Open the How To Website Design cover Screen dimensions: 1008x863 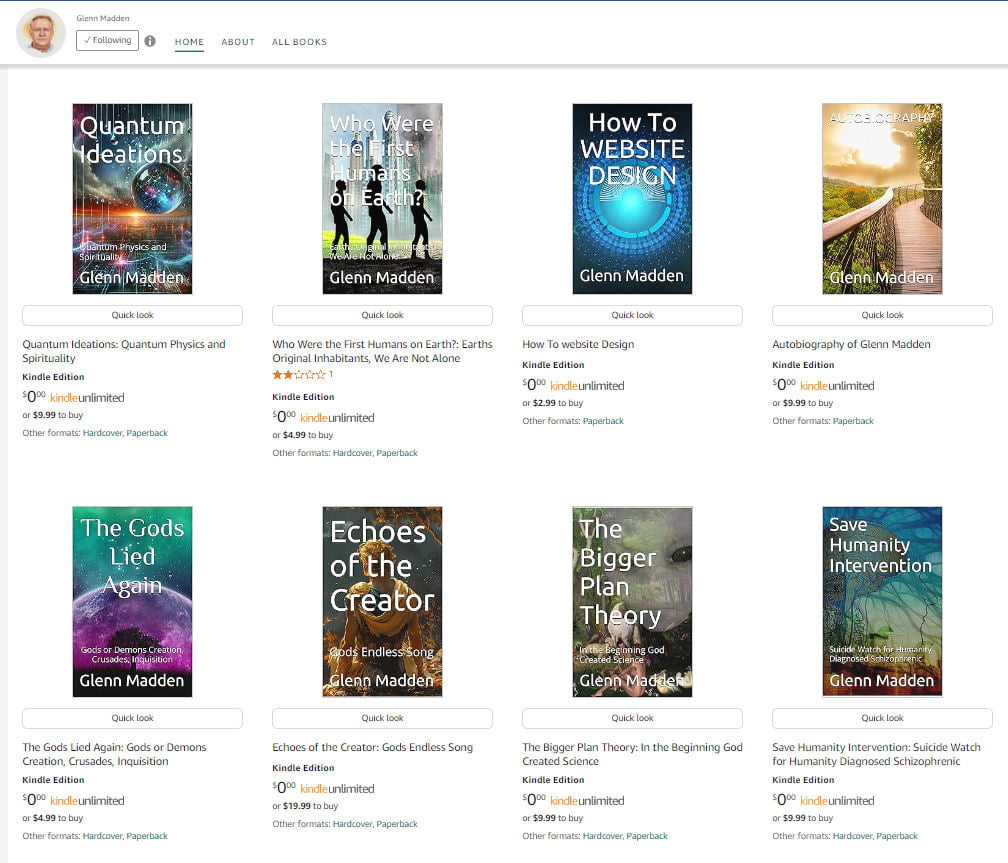point(631,198)
